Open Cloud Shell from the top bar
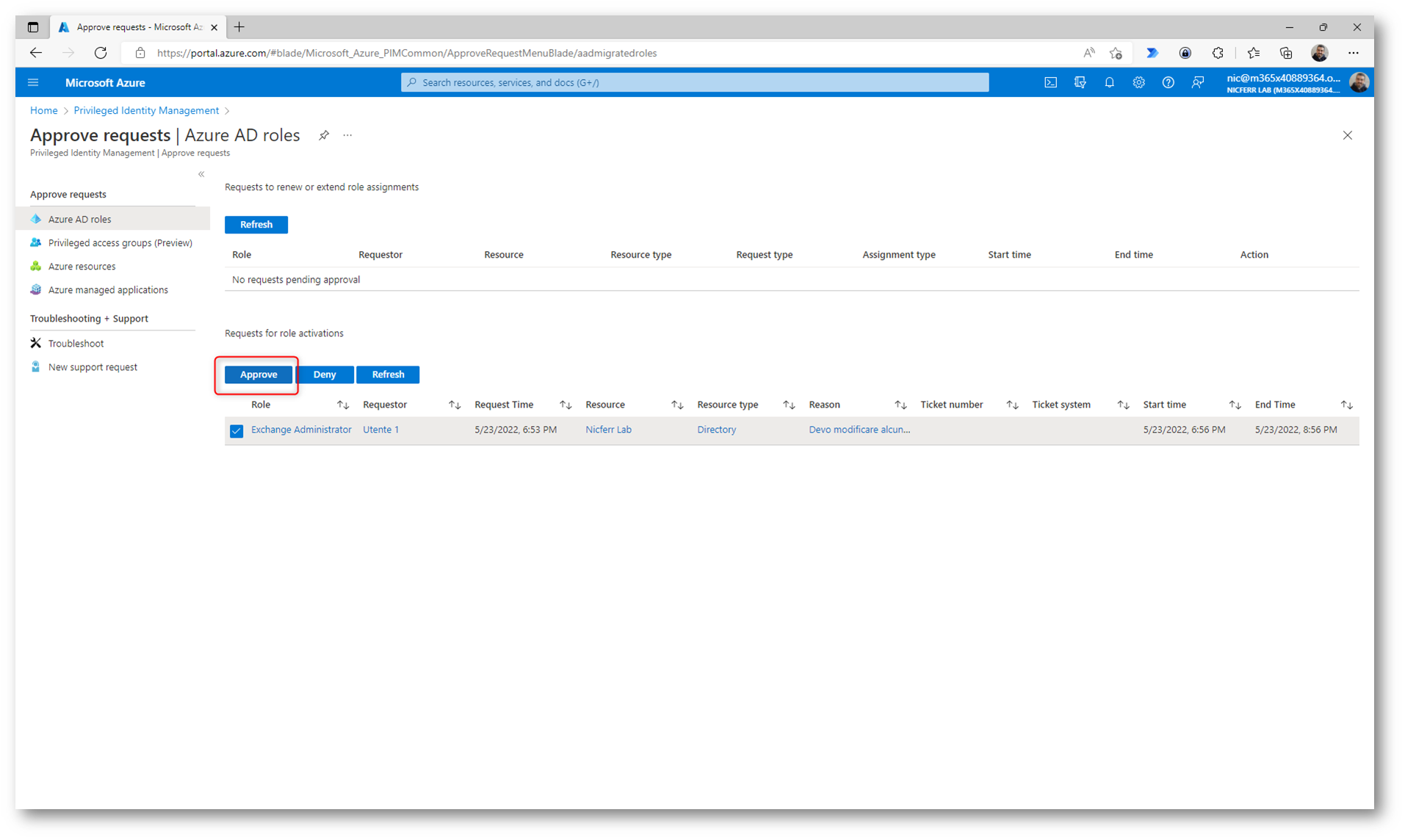Screen dimensions: 1405x840 pos(1050,82)
